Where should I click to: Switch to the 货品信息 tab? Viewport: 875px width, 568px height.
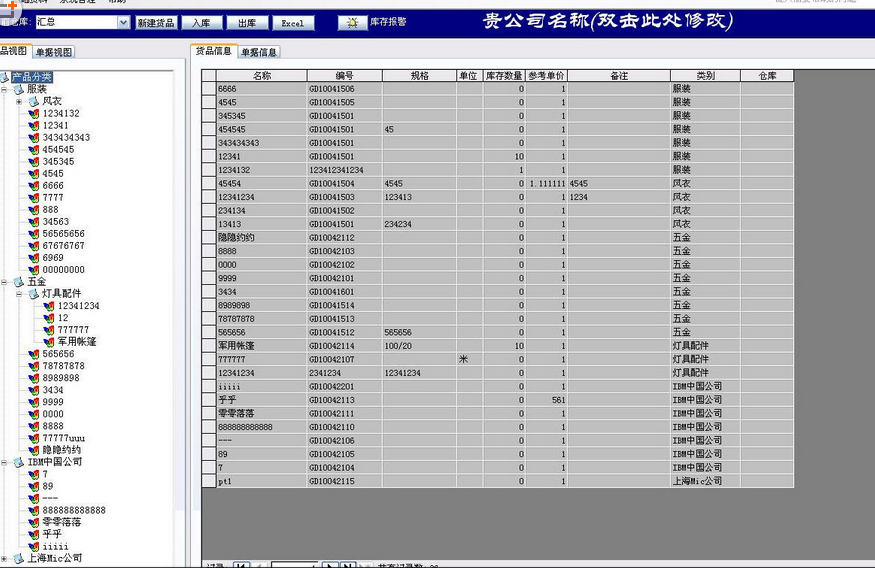(213, 51)
